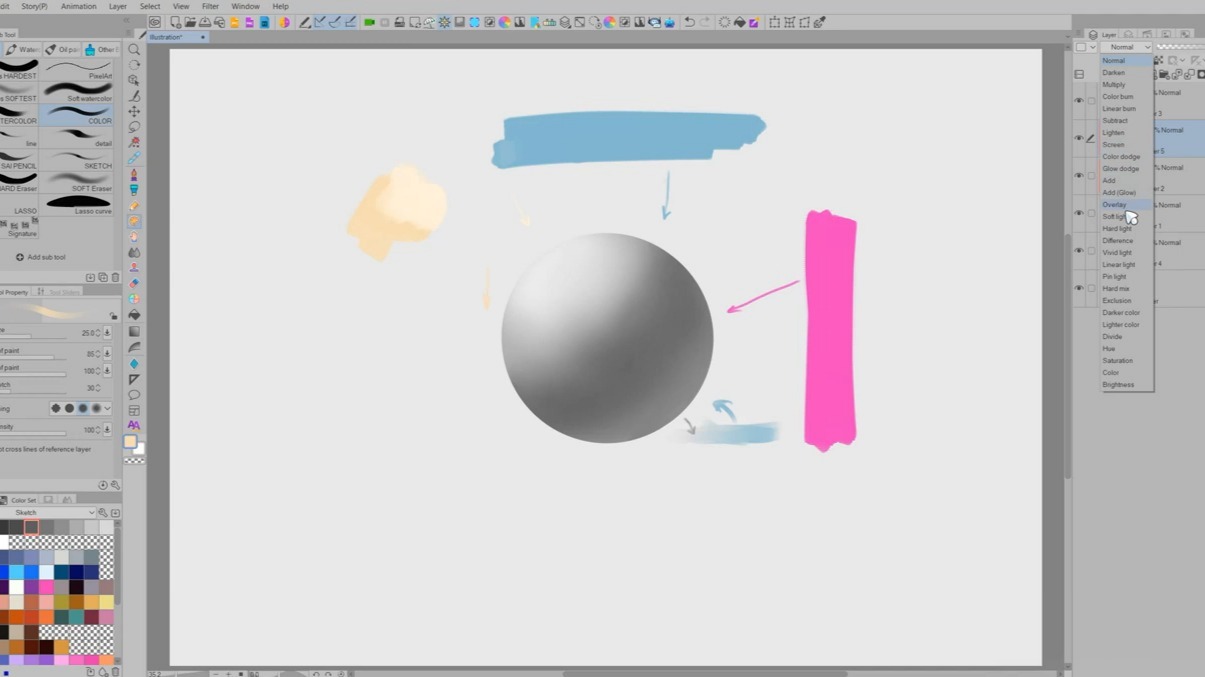The width and height of the screenshot is (1205, 677).
Task: Toggle visibility of the bottom layer
Action: 1078,288
